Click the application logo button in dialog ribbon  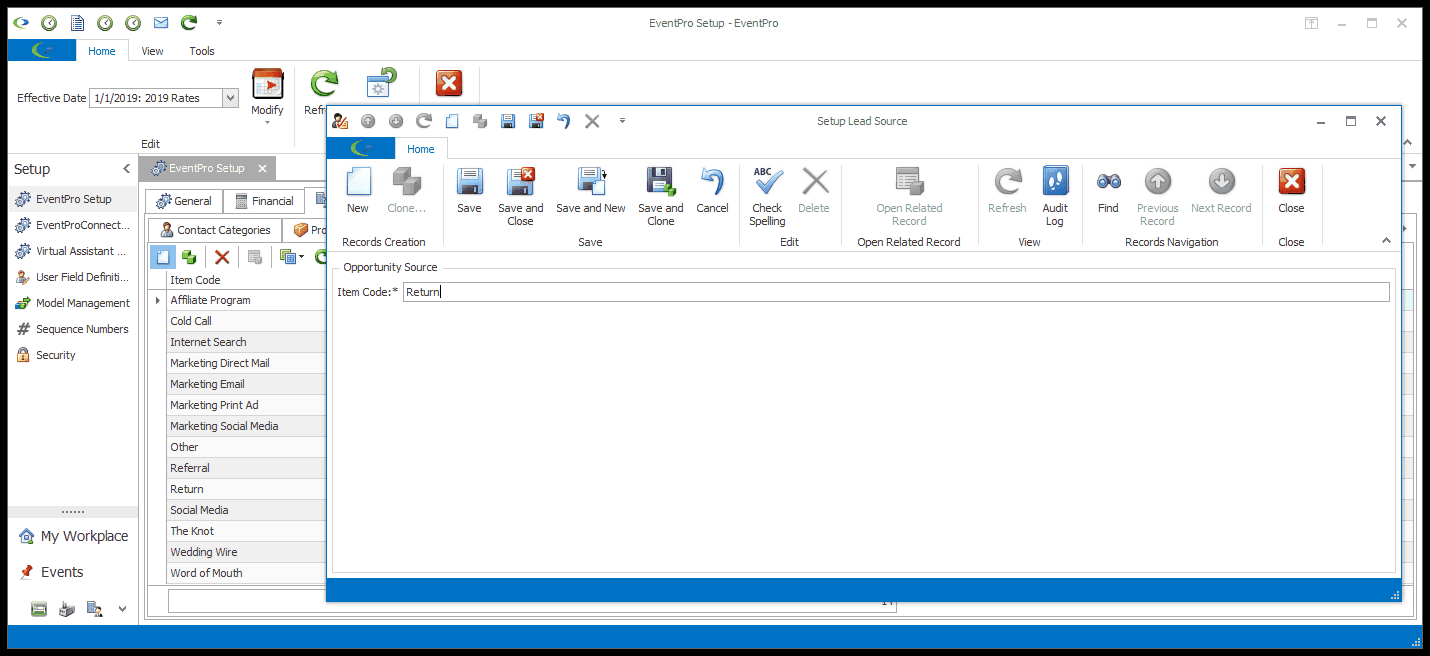pos(360,149)
